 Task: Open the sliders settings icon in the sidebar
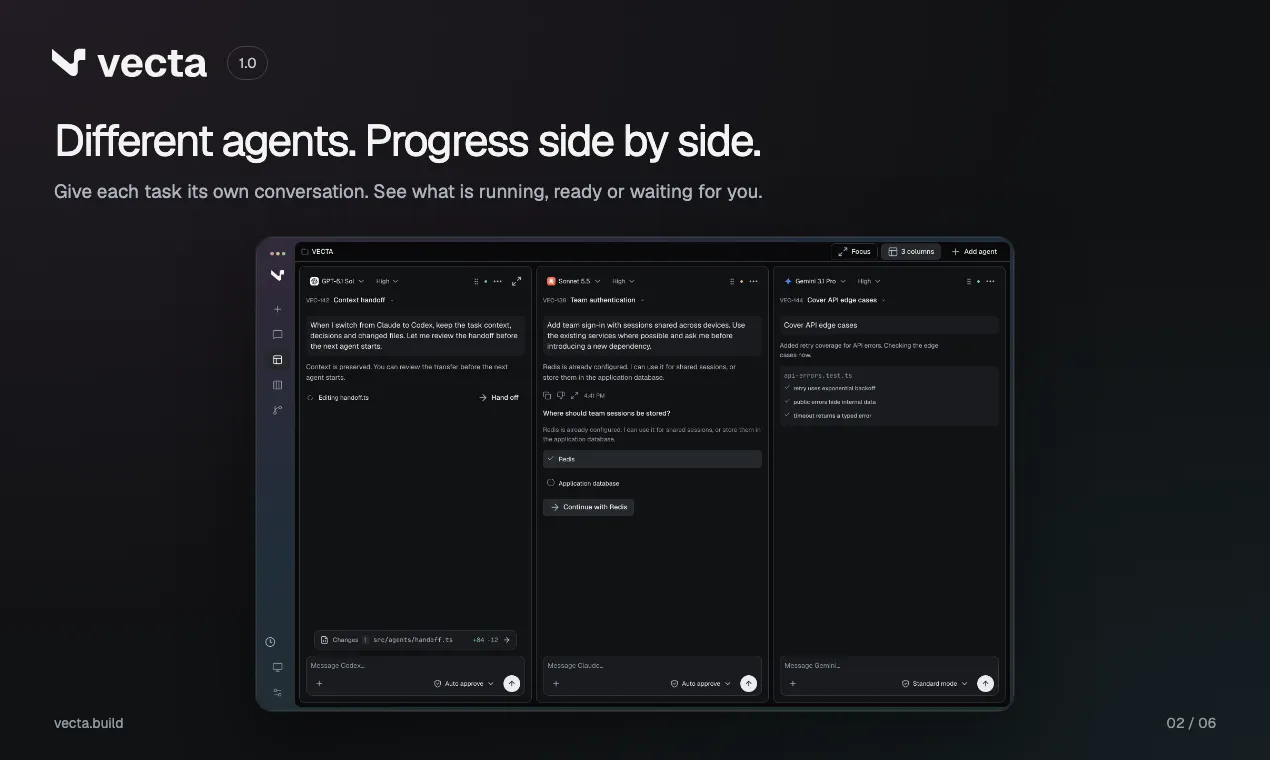(x=277, y=692)
